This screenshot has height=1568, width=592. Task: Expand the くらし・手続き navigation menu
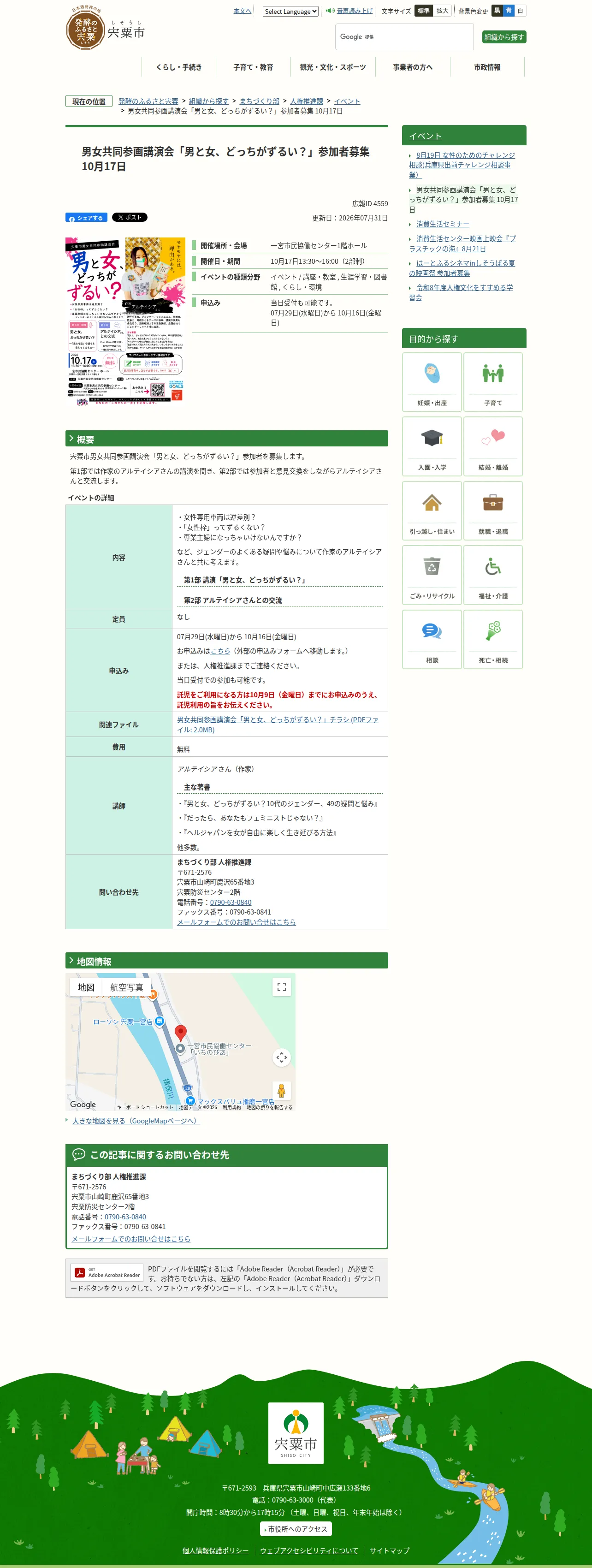point(179,67)
